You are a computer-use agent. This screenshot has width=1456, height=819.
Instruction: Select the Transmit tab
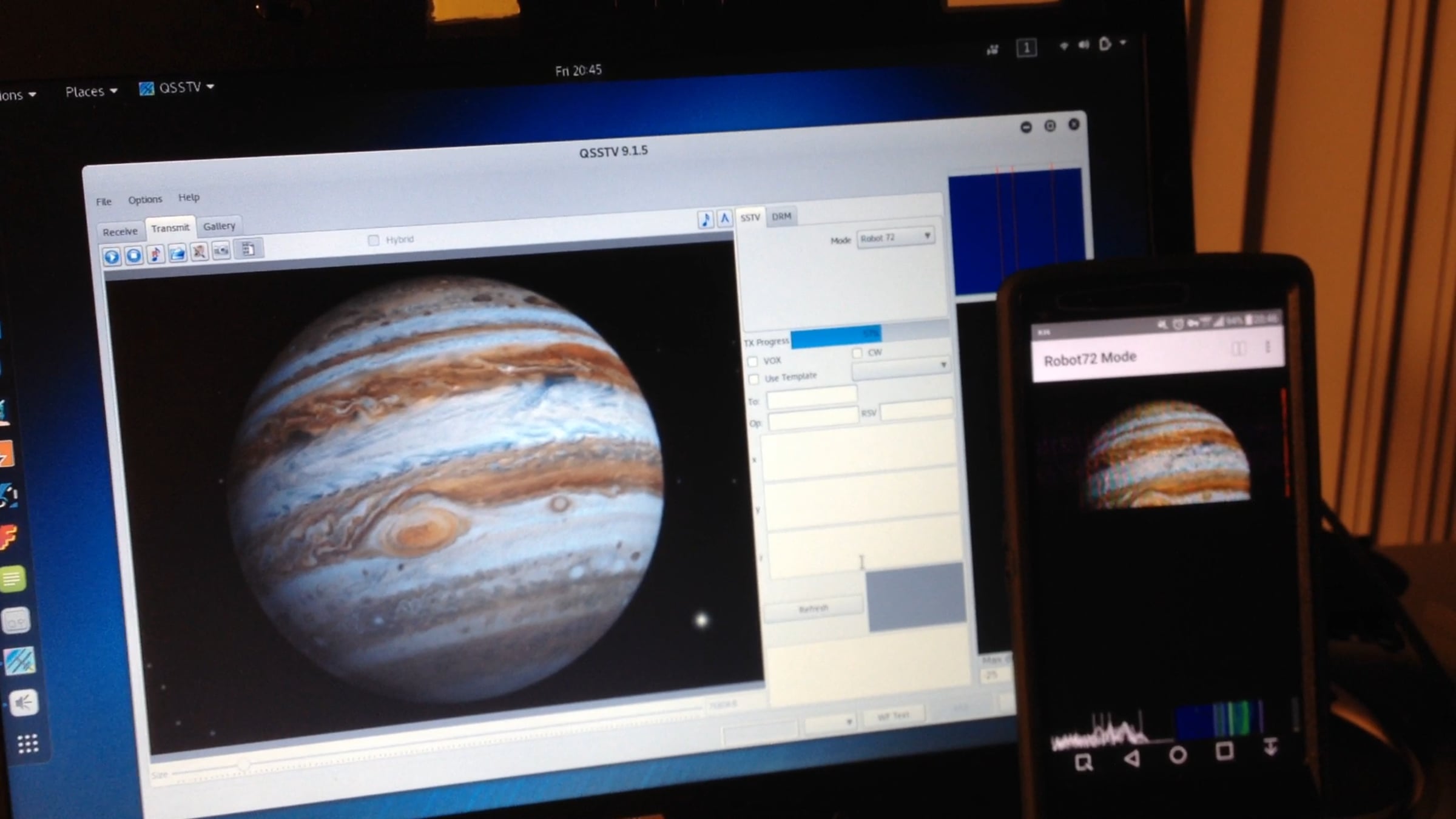[x=170, y=228]
